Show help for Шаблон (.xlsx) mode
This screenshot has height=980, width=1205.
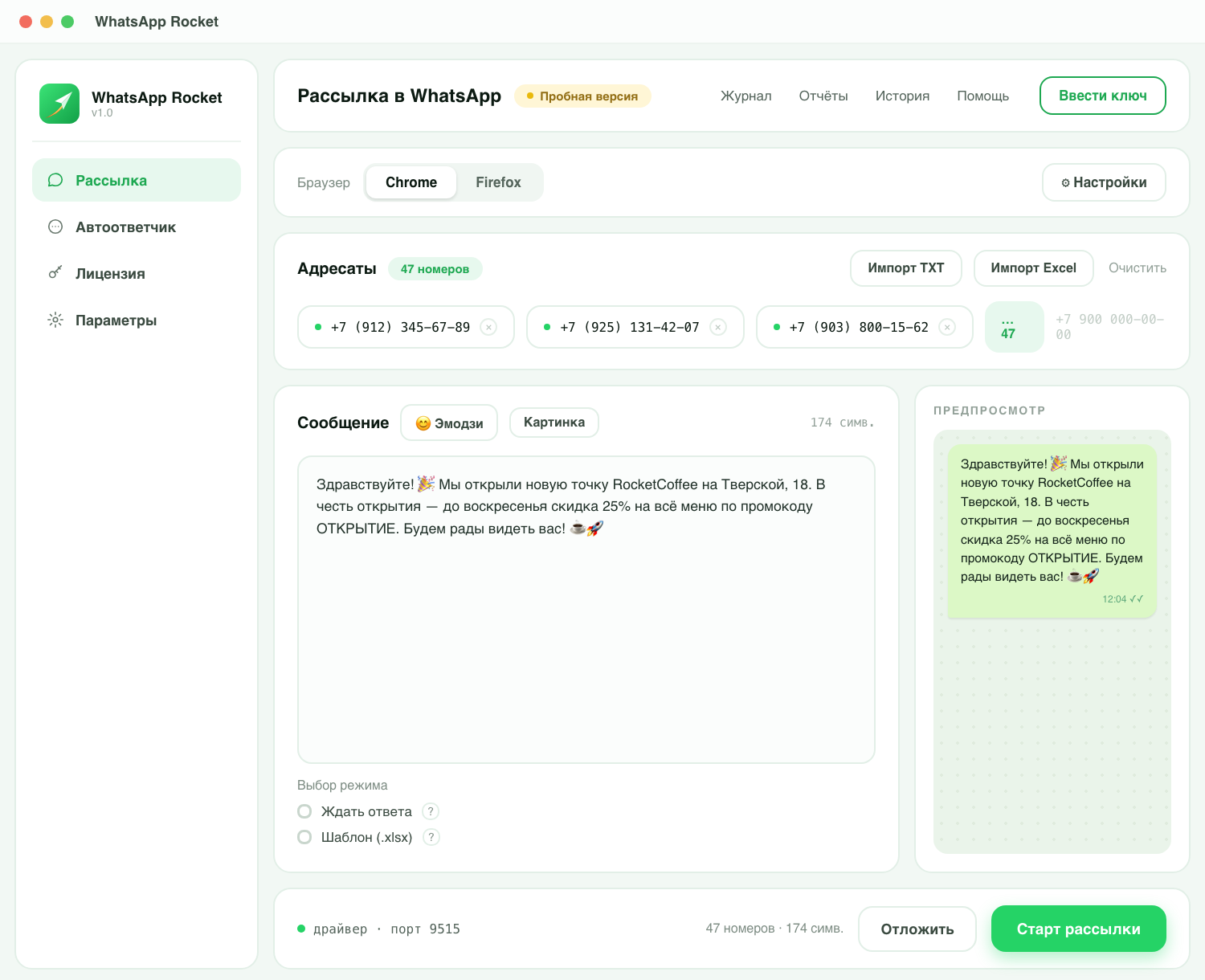tap(431, 837)
